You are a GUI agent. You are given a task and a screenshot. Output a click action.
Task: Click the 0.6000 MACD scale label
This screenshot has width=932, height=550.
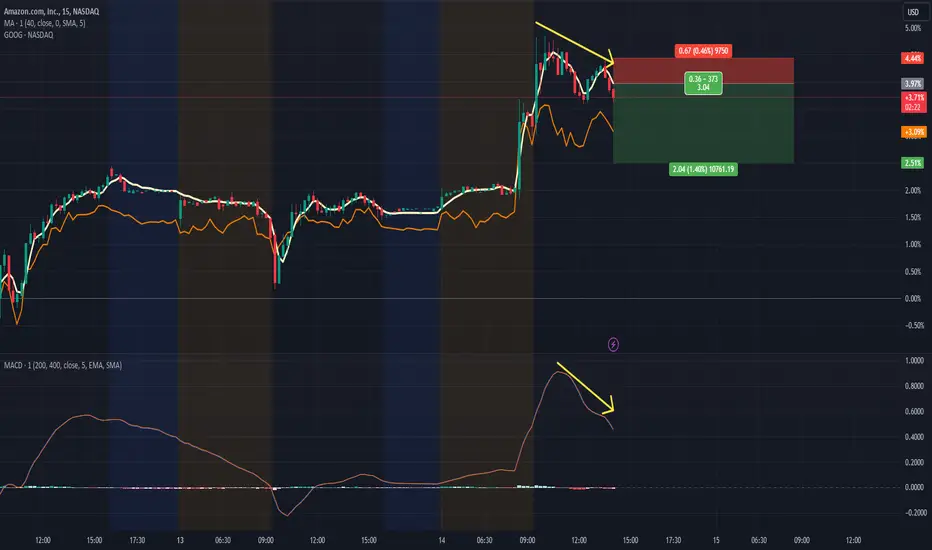click(x=914, y=411)
